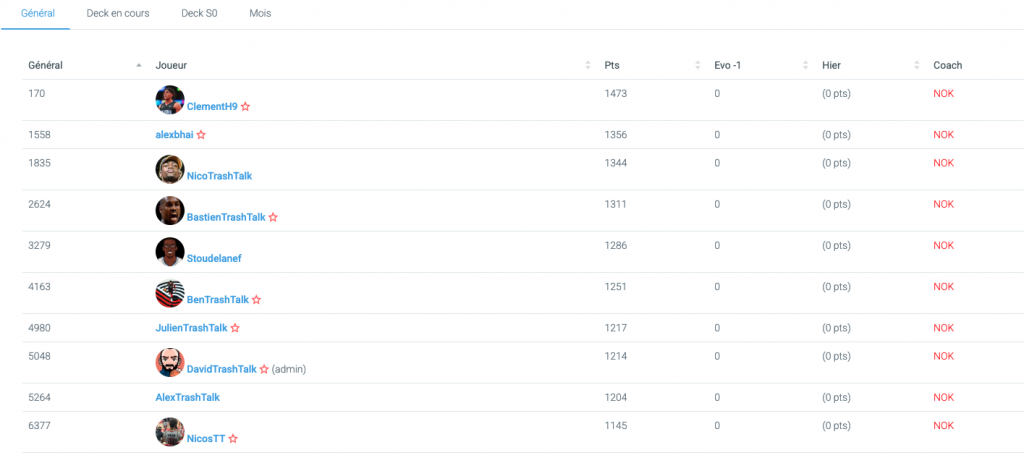Image resolution: width=1024 pixels, height=458 pixels.
Task: Click the star beside alexbhai
Action: pos(201,135)
